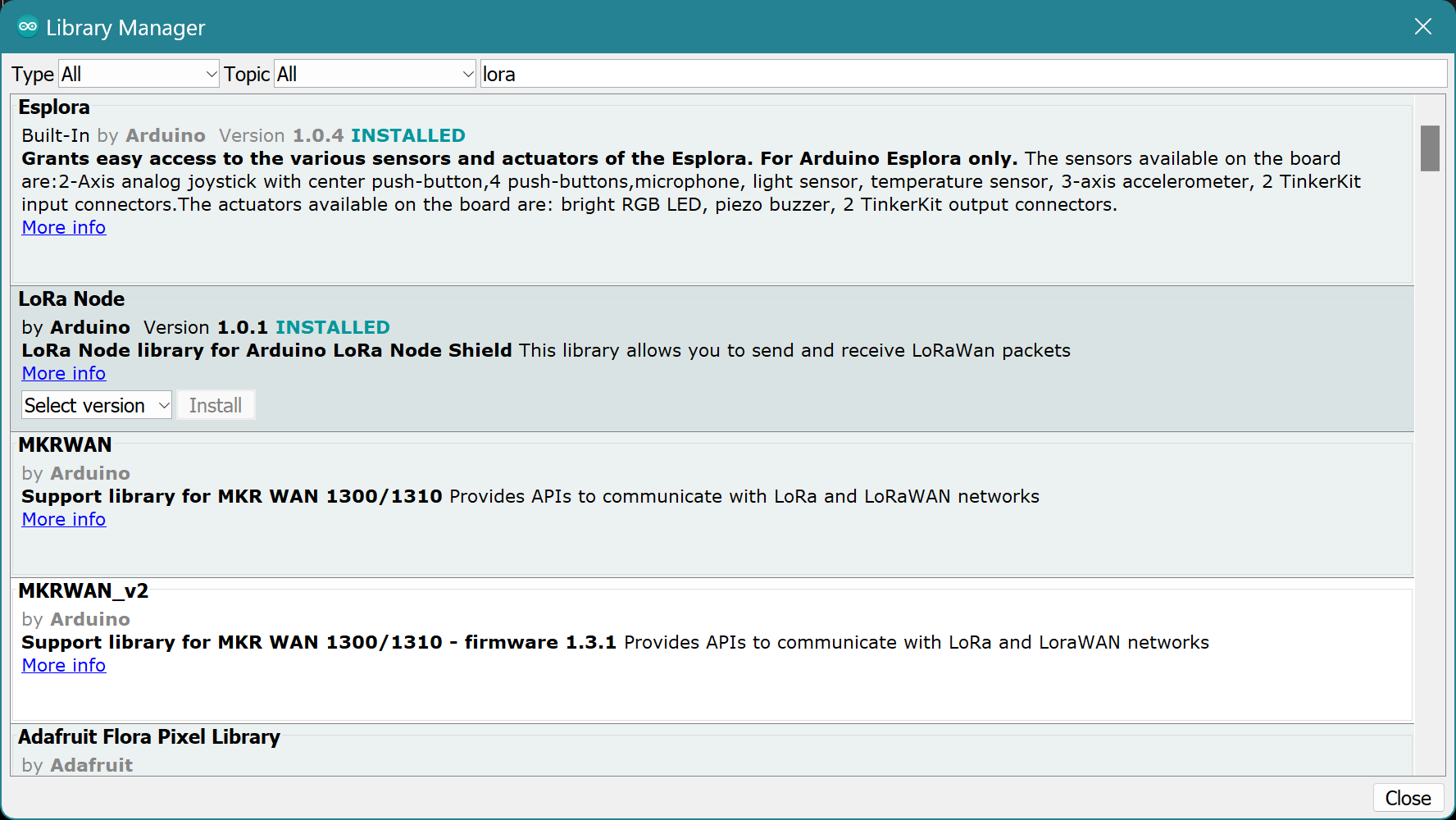Select the LoRa Node library entry
This screenshot has width=1456, height=820.
[x=71, y=299]
